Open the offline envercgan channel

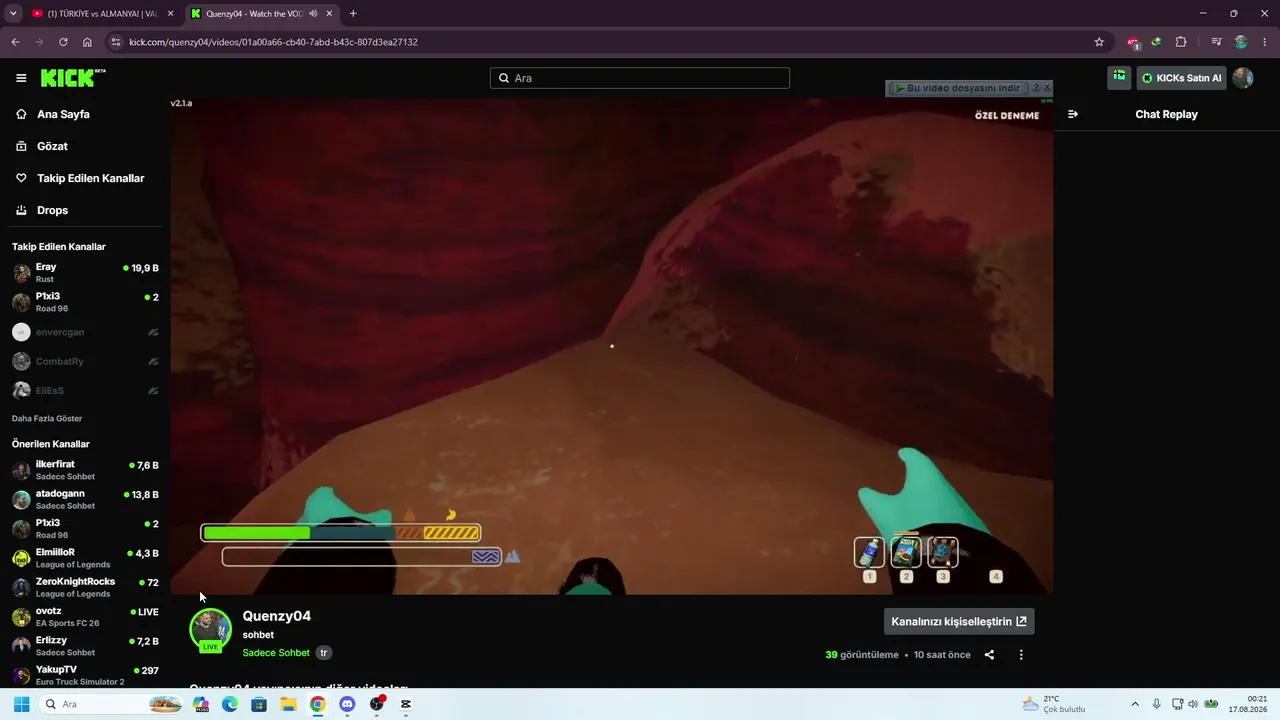tap(85, 332)
